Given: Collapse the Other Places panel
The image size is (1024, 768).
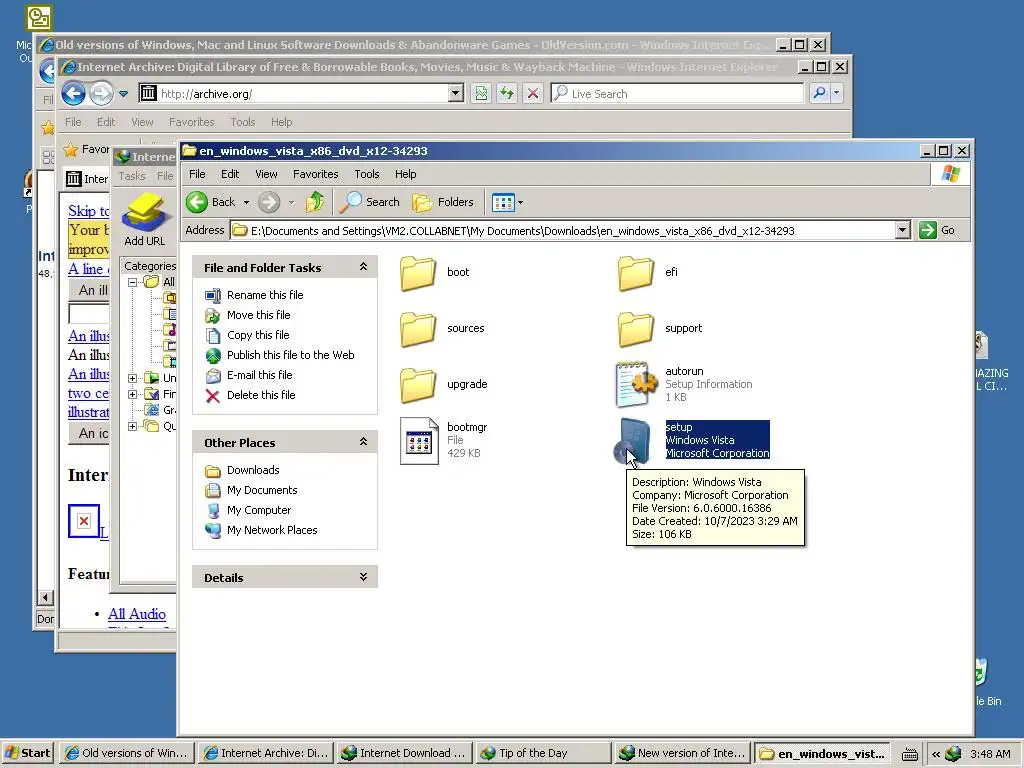Looking at the screenshot, I should [x=363, y=442].
